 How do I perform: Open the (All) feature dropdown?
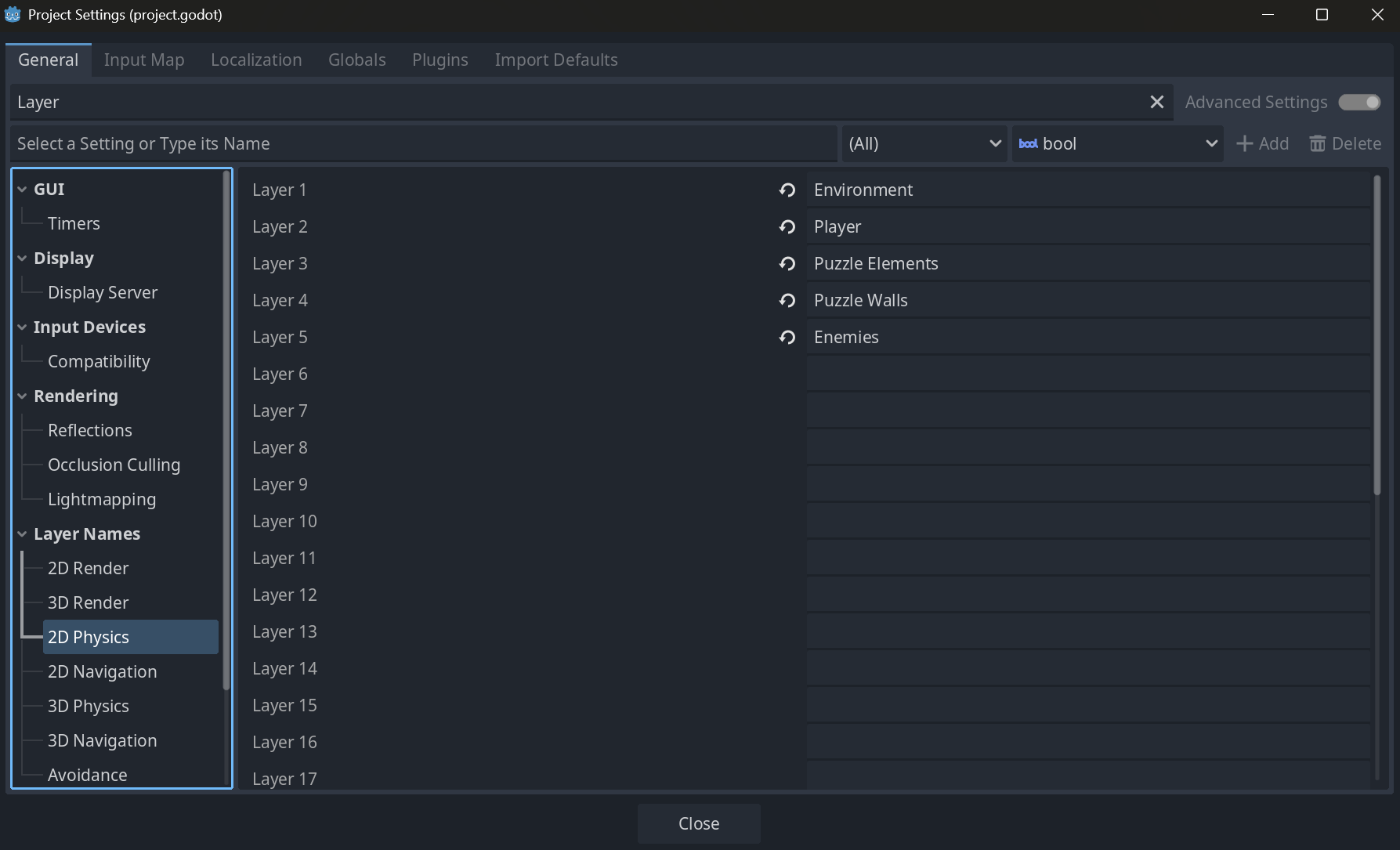tap(924, 144)
